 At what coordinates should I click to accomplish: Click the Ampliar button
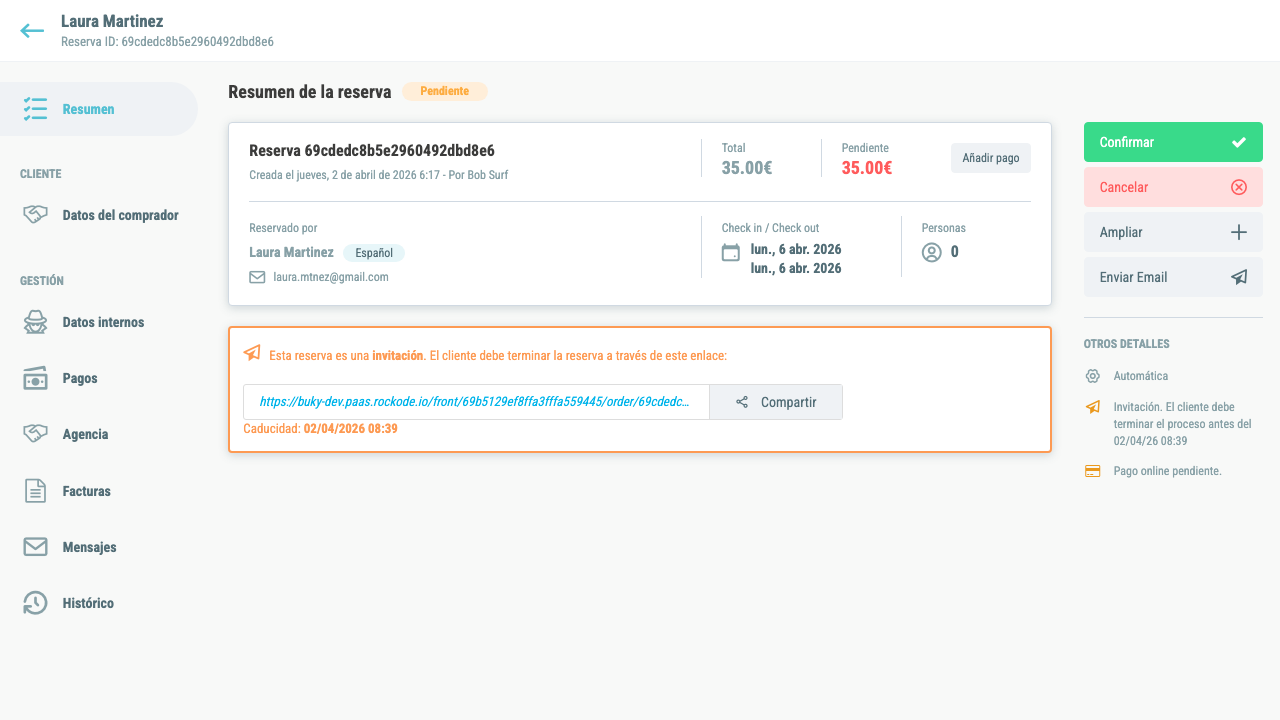click(x=1173, y=232)
